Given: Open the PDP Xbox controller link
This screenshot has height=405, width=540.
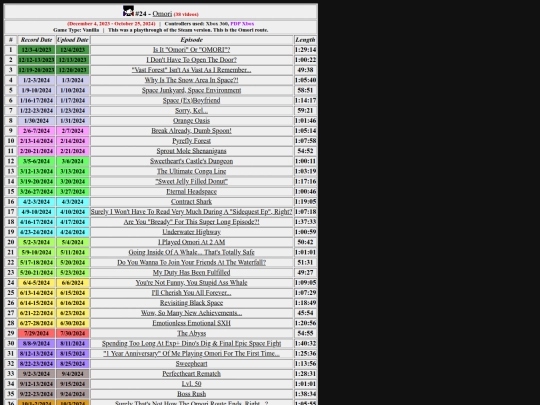Looking at the screenshot, I should click(x=242, y=24).
